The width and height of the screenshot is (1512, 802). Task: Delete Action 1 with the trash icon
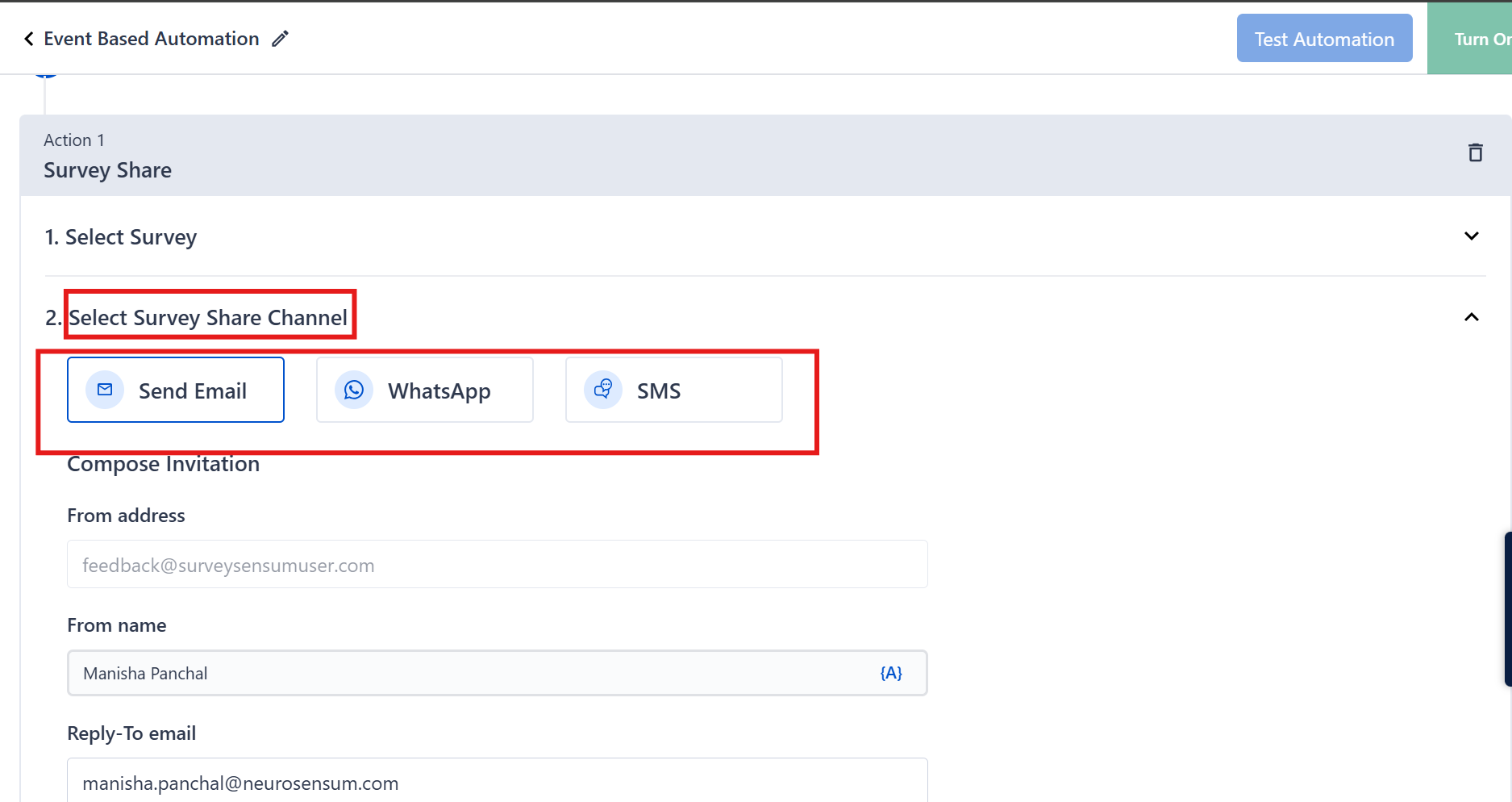pyautogui.click(x=1475, y=152)
